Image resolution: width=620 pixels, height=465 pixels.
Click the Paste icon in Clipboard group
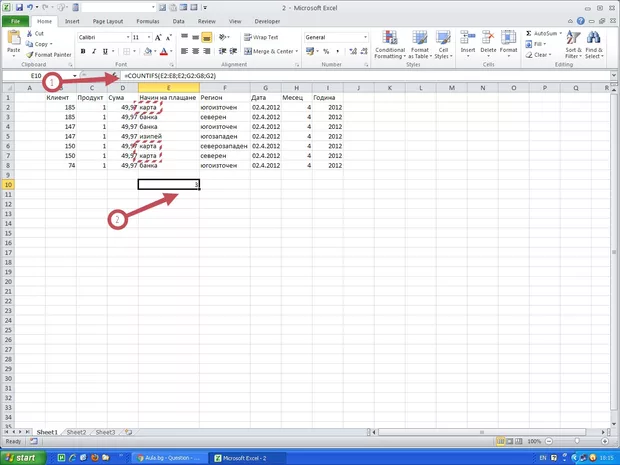tap(14, 38)
